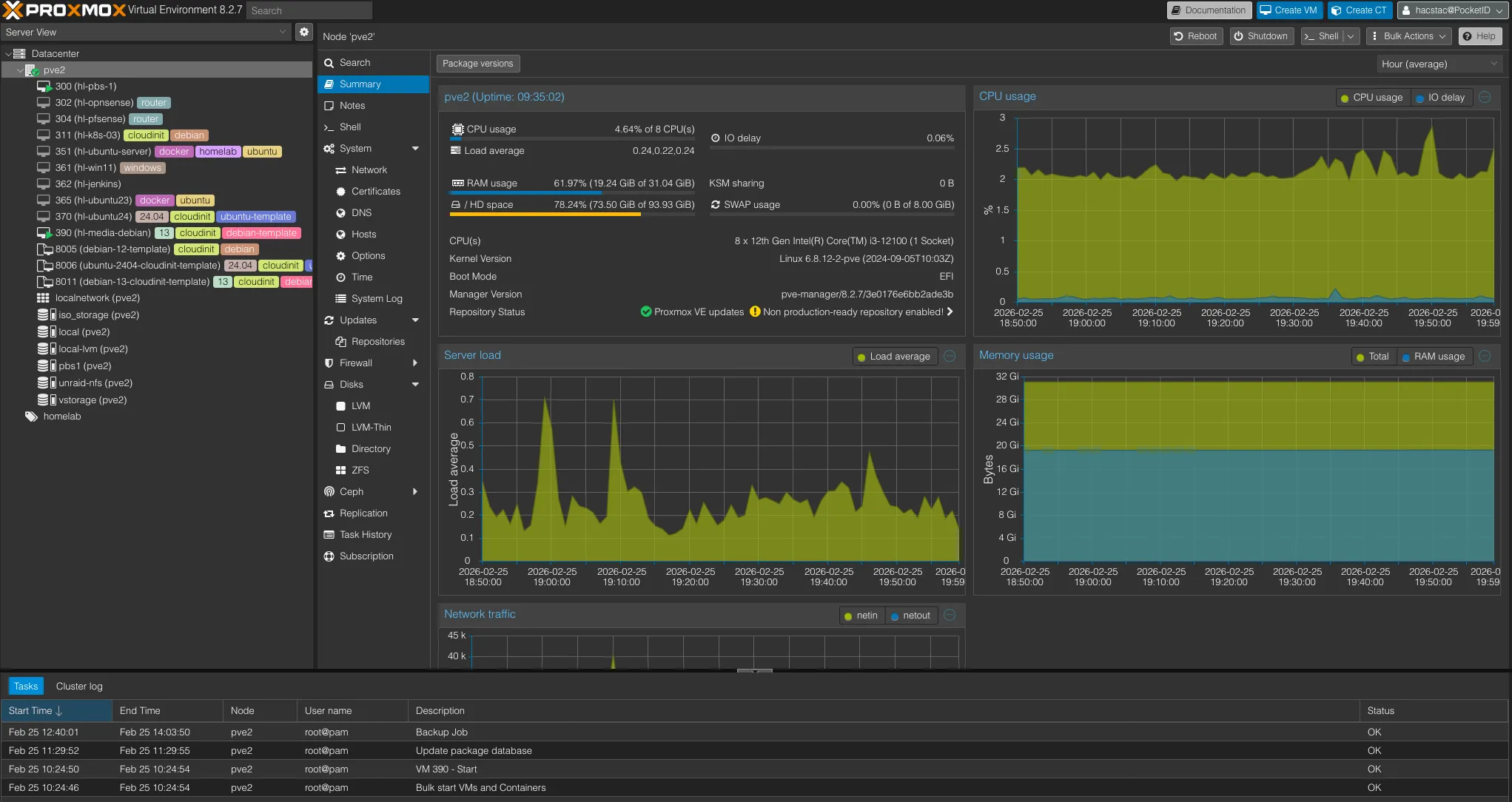
Task: Click the Replication icon
Action: point(329,513)
